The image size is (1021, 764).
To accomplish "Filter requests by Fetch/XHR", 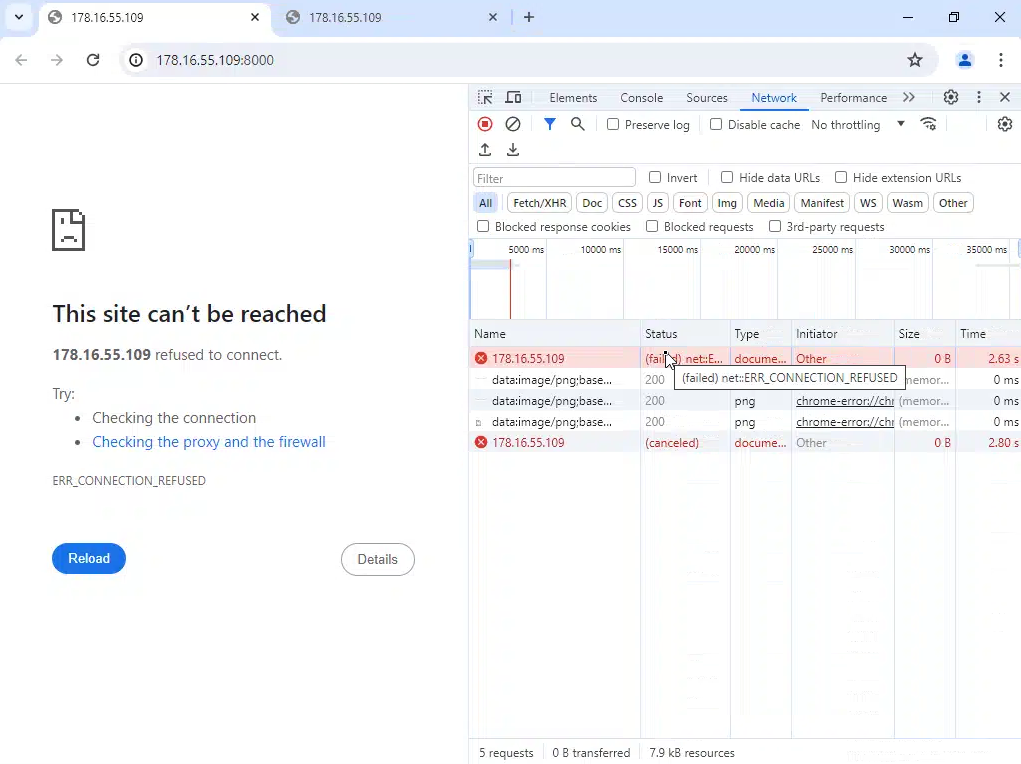I will pos(539,203).
